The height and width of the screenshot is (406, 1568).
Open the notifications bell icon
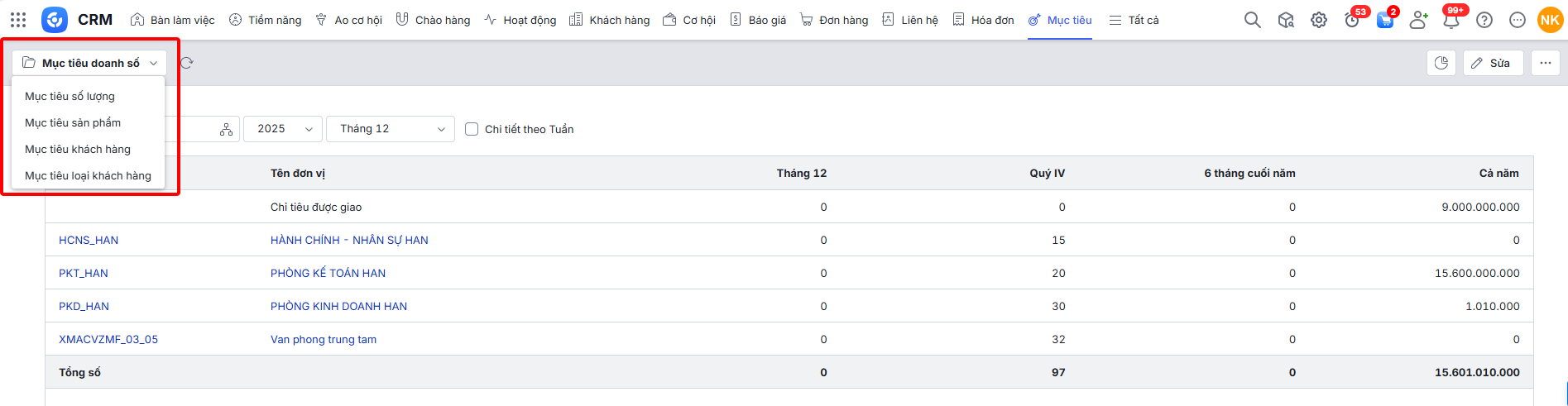coord(1451,21)
